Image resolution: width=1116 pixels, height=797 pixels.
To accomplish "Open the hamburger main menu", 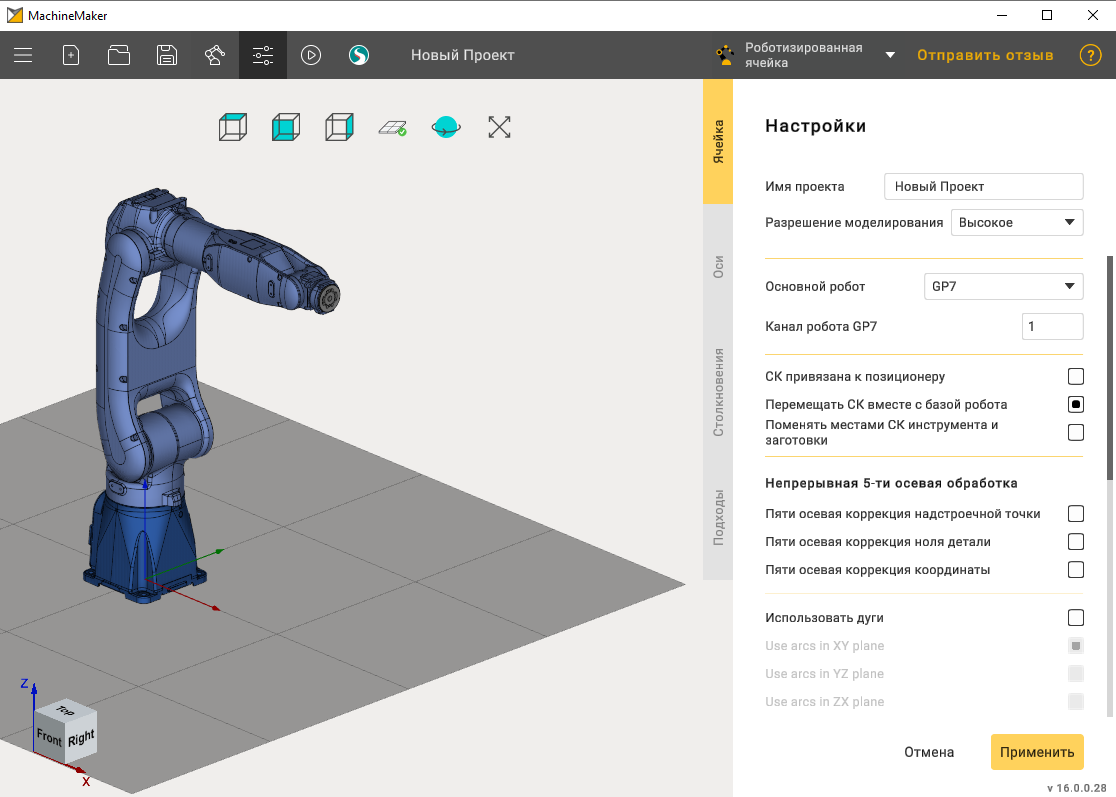I will pos(23,56).
